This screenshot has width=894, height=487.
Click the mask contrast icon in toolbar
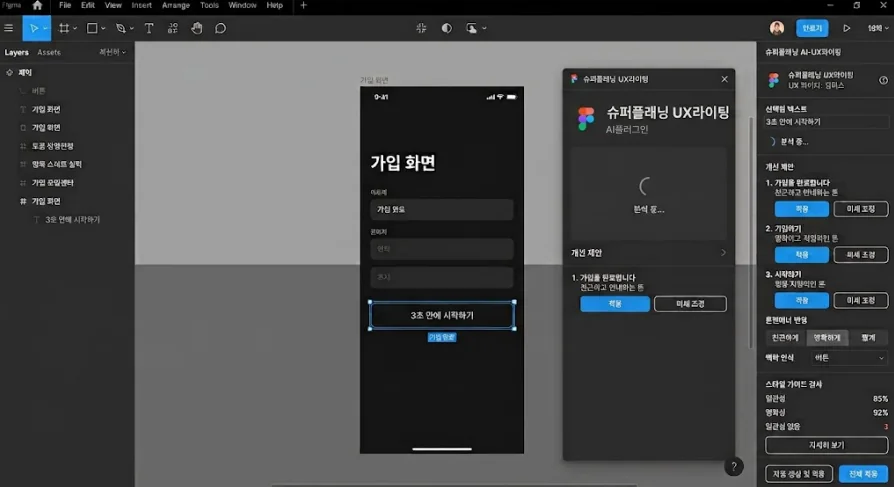446,28
